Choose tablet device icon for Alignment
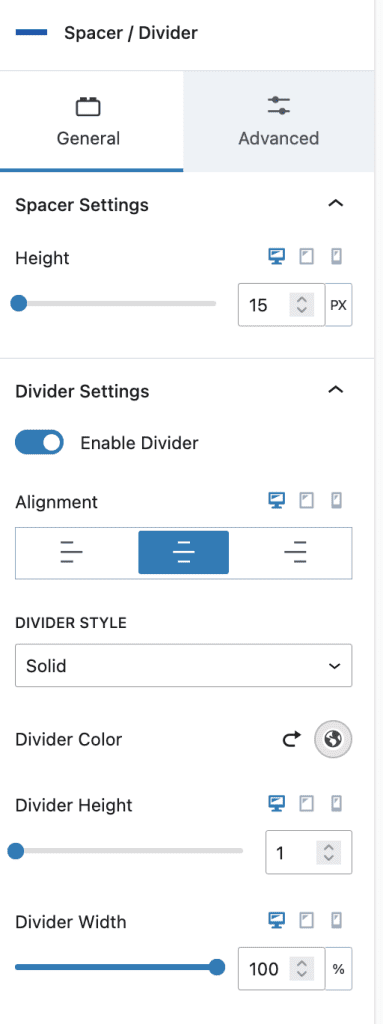 click(306, 501)
